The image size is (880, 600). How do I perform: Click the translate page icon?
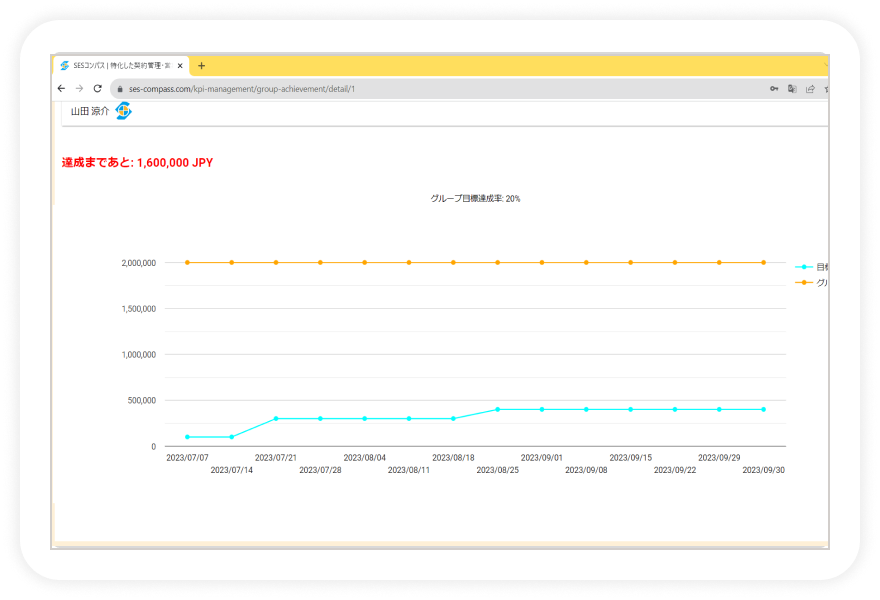coord(792,89)
